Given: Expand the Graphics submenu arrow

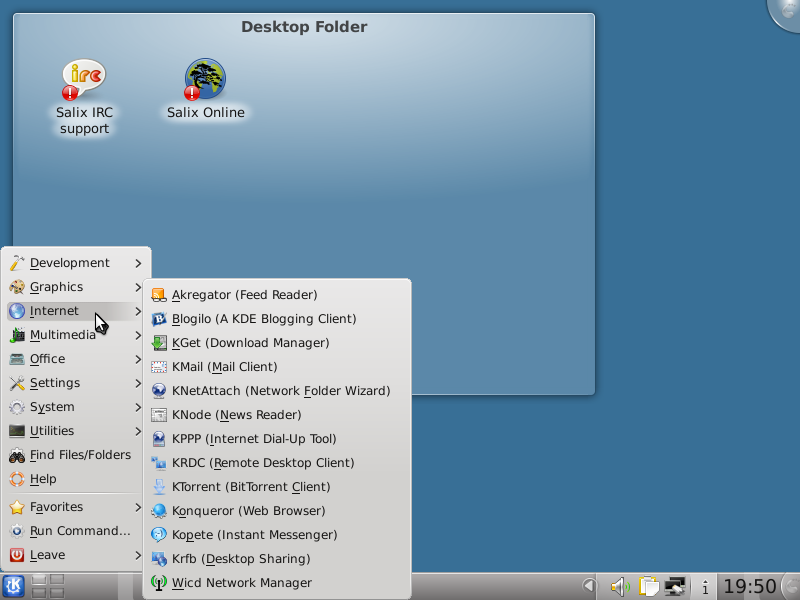Looking at the screenshot, I should [x=138, y=287].
